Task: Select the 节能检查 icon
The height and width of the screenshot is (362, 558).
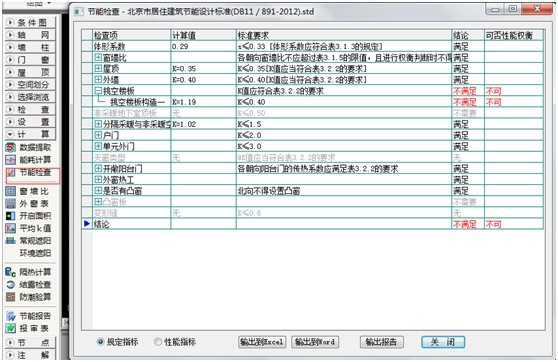Action: (x=11, y=173)
